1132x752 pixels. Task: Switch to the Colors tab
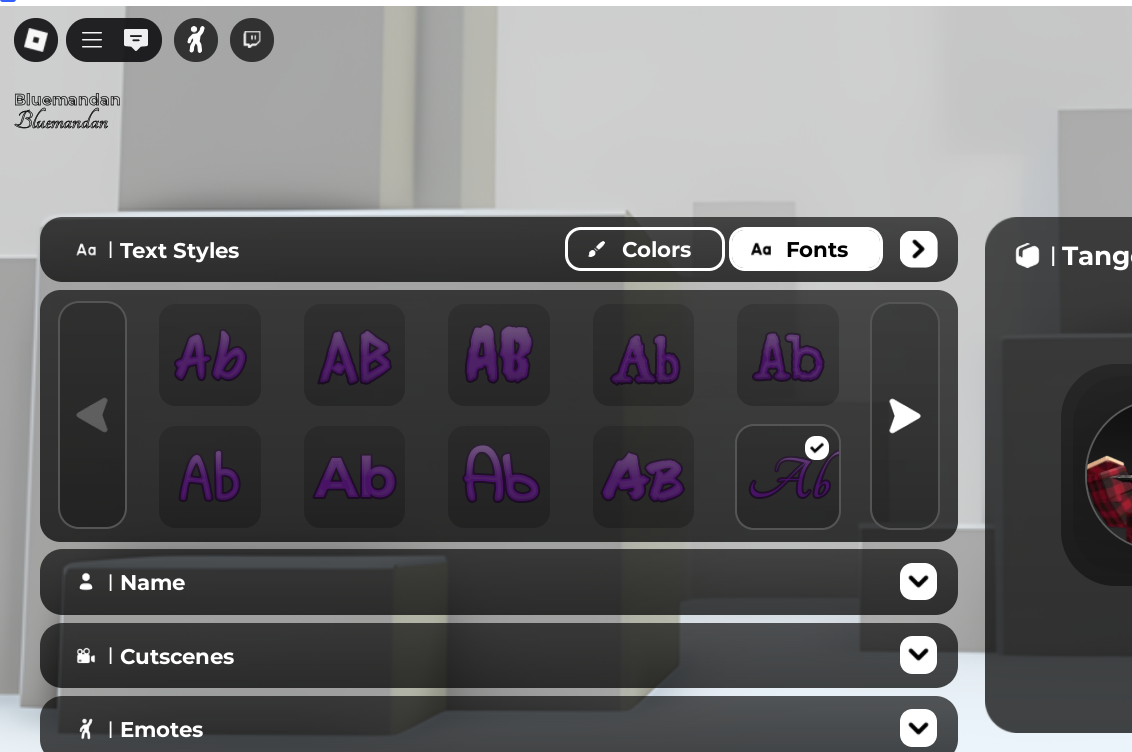coord(644,249)
